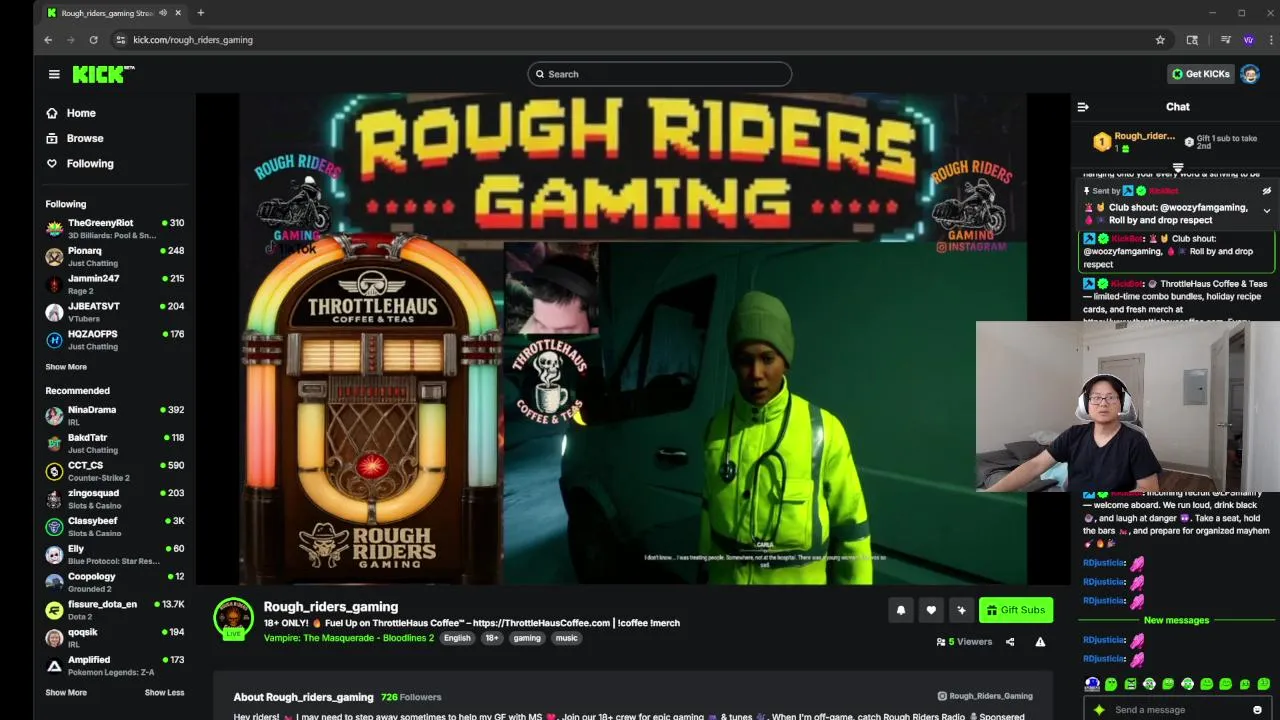The width and height of the screenshot is (1280, 720).
Task: Click the green sparkle chat icon
Action: click(x=1099, y=710)
